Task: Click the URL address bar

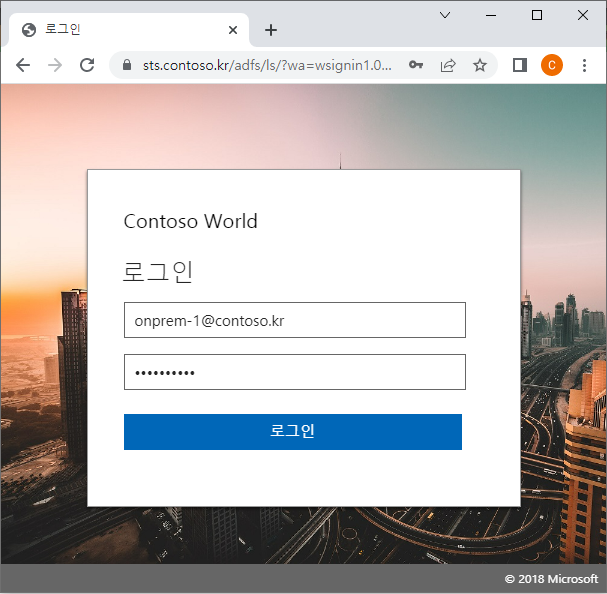Action: pos(267,65)
